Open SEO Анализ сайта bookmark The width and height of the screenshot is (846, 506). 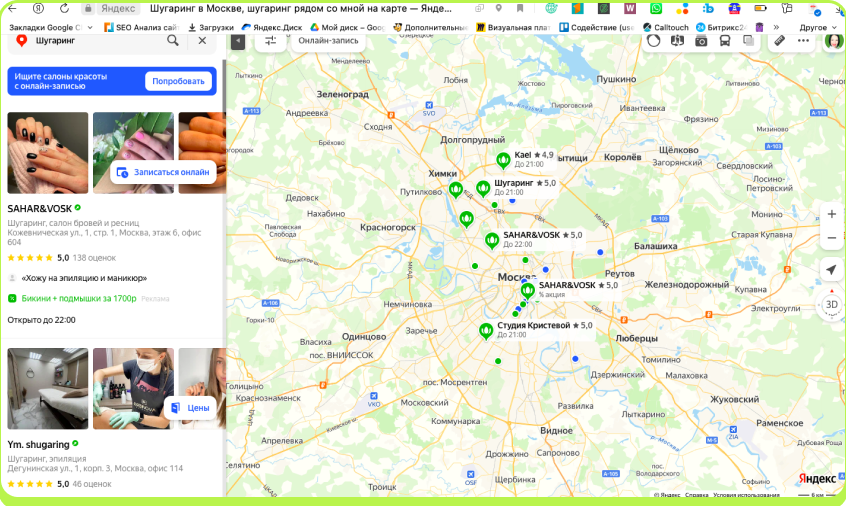click(140, 28)
